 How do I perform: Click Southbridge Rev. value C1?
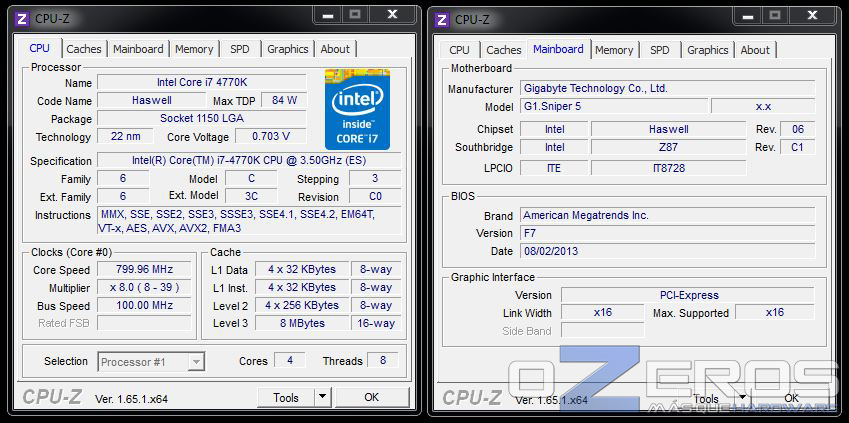click(797, 147)
